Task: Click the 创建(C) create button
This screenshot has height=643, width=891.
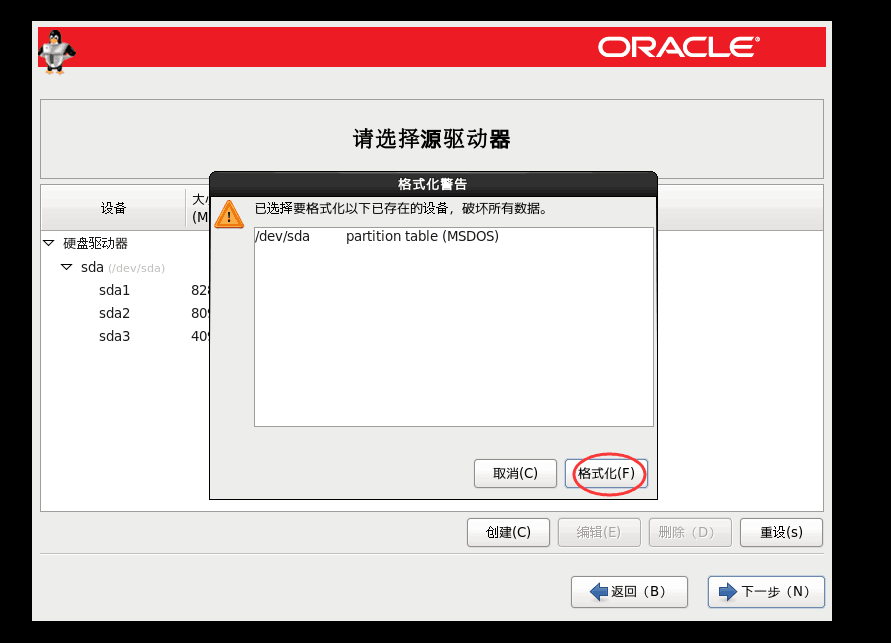Action: click(508, 533)
